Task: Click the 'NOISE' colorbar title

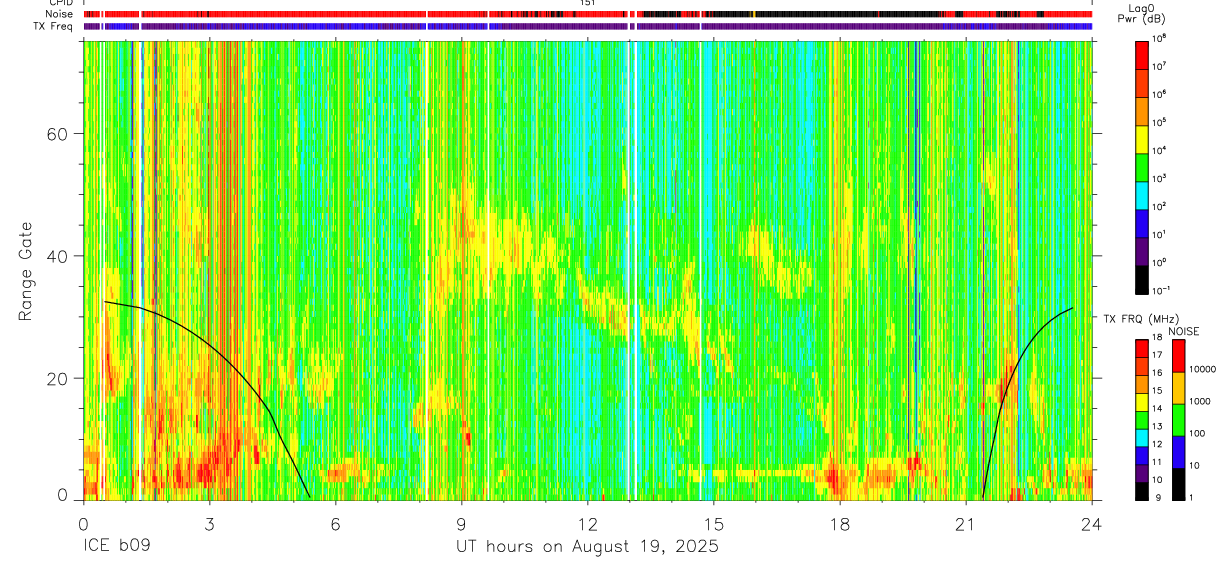Action: point(1184,331)
